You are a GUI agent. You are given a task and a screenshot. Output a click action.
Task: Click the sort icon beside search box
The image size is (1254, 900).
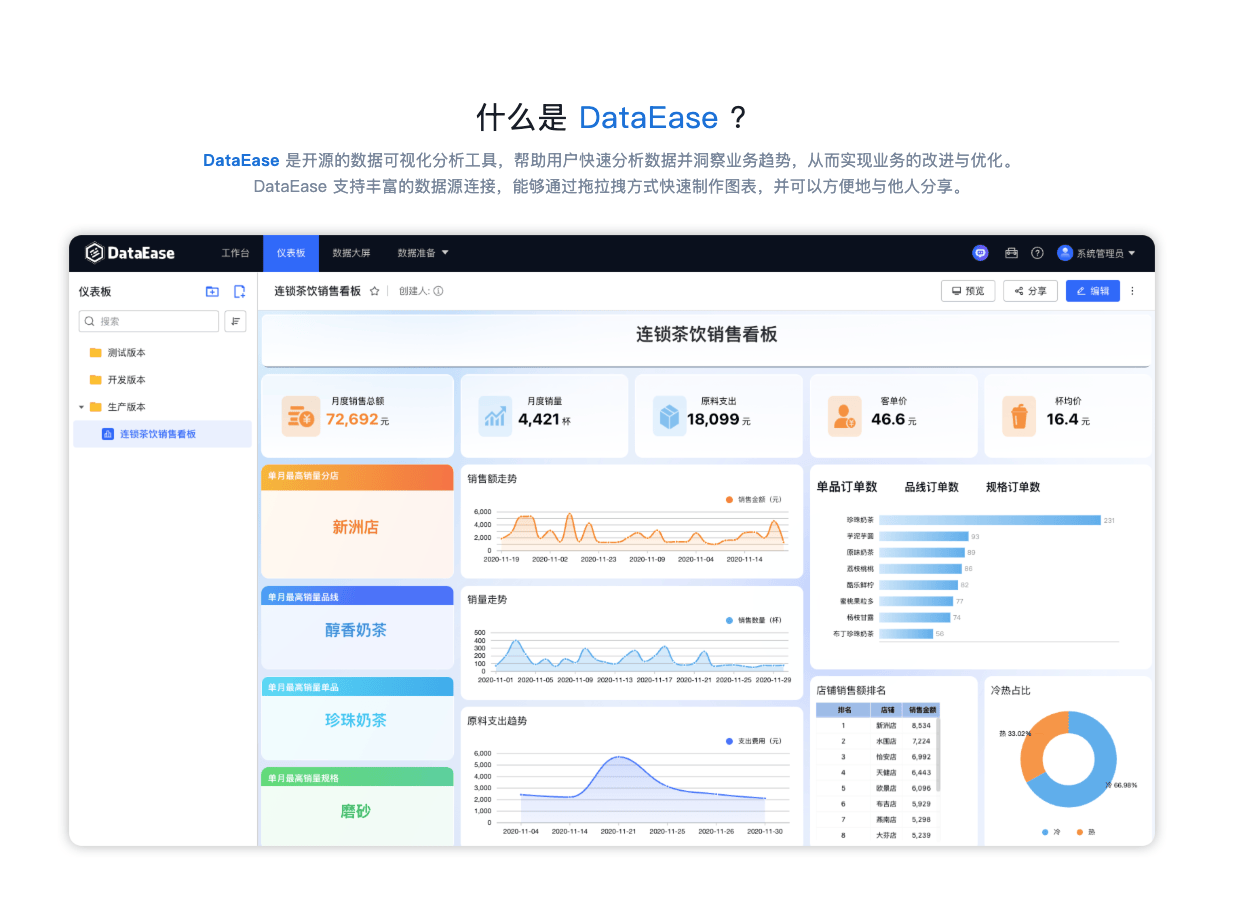pos(235,321)
